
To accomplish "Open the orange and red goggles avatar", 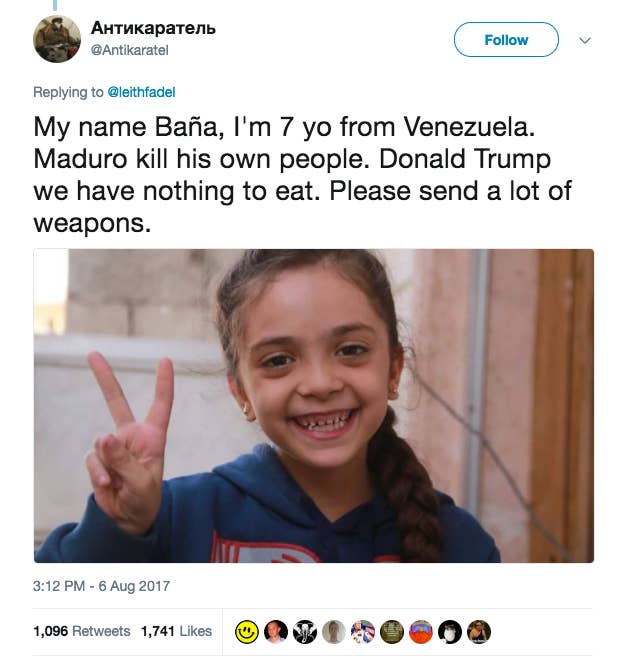I will 420,632.
